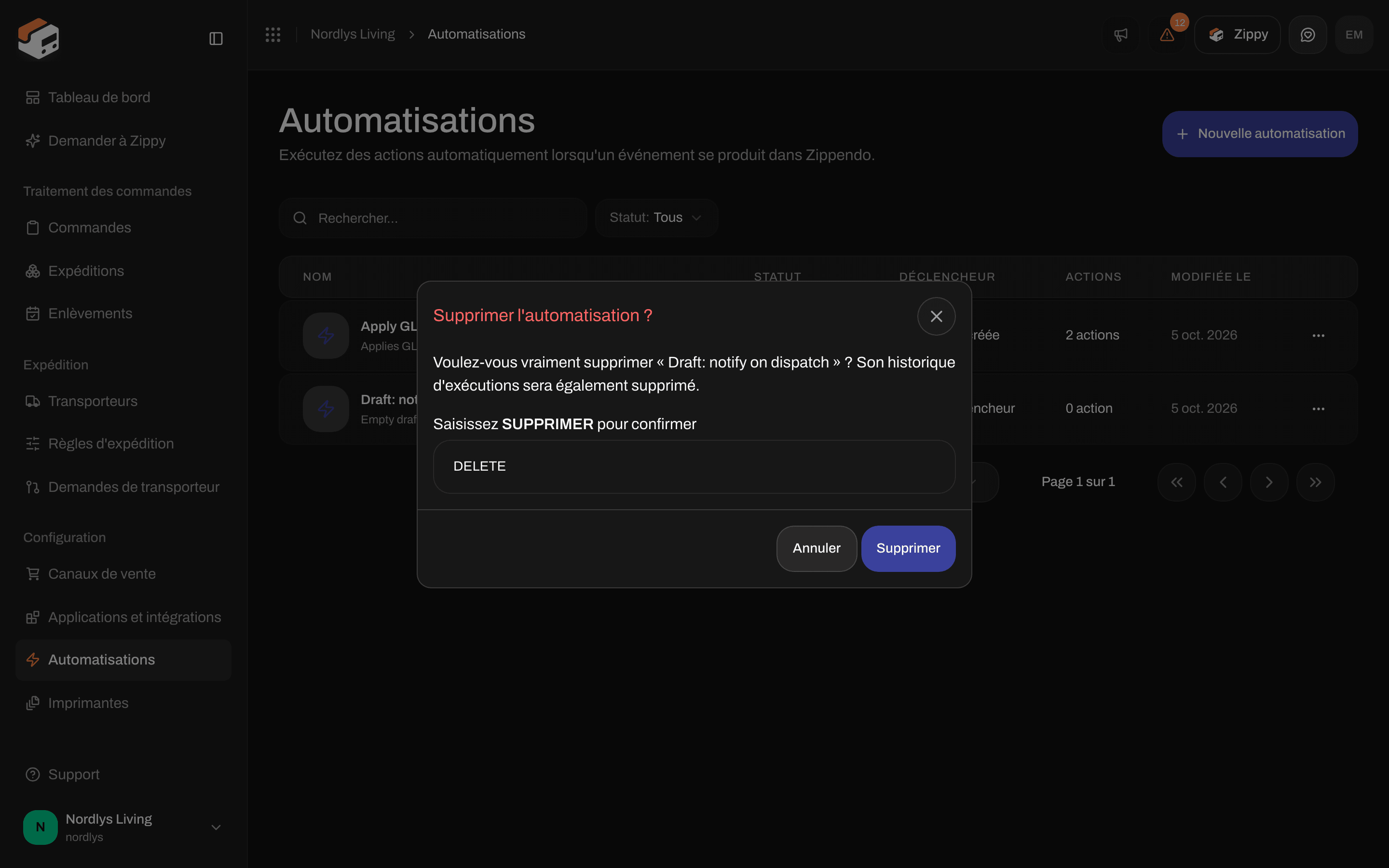1389x868 pixels.
Task: Click the MODIFIÉE LE column header
Action: click(1211, 277)
